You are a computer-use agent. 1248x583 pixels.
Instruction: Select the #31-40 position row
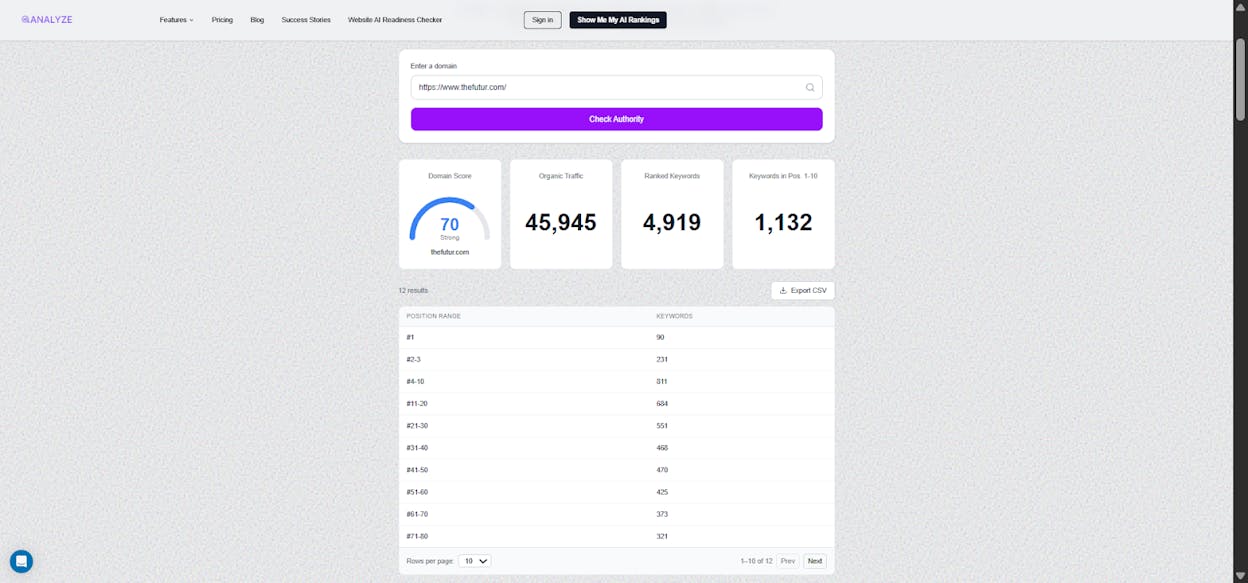point(616,447)
